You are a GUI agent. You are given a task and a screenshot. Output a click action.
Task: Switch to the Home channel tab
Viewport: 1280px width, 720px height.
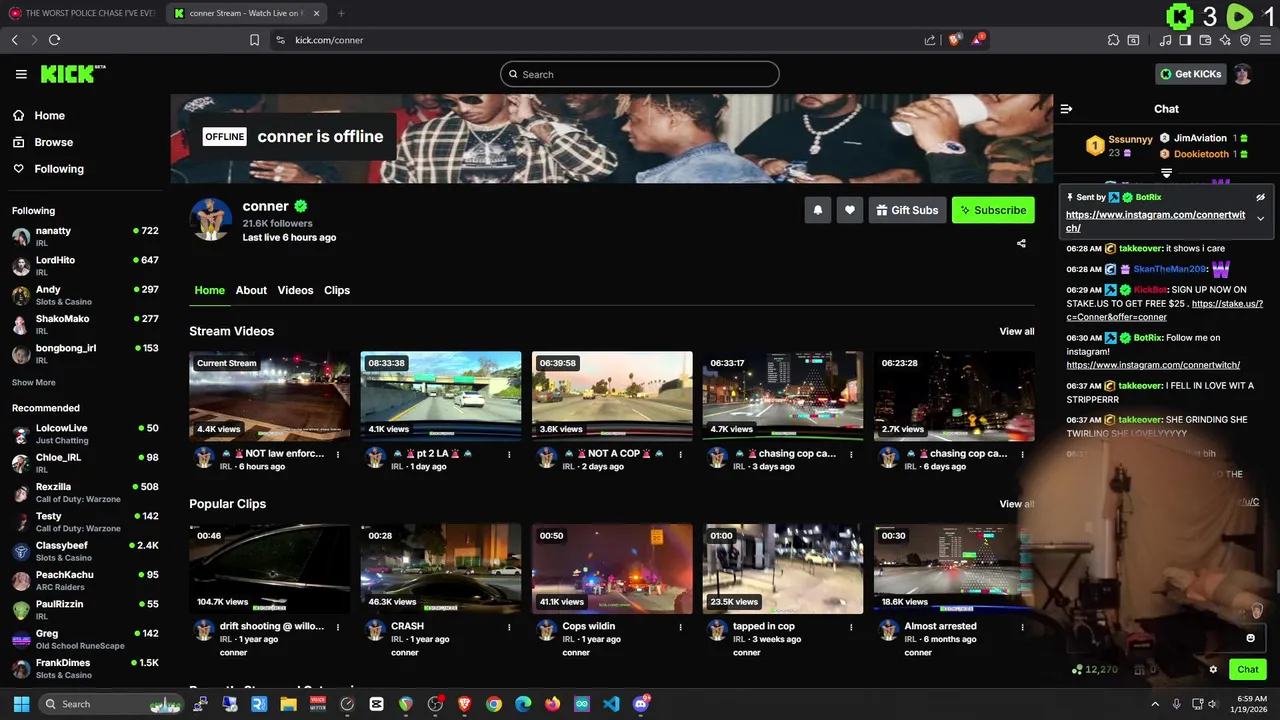point(209,290)
